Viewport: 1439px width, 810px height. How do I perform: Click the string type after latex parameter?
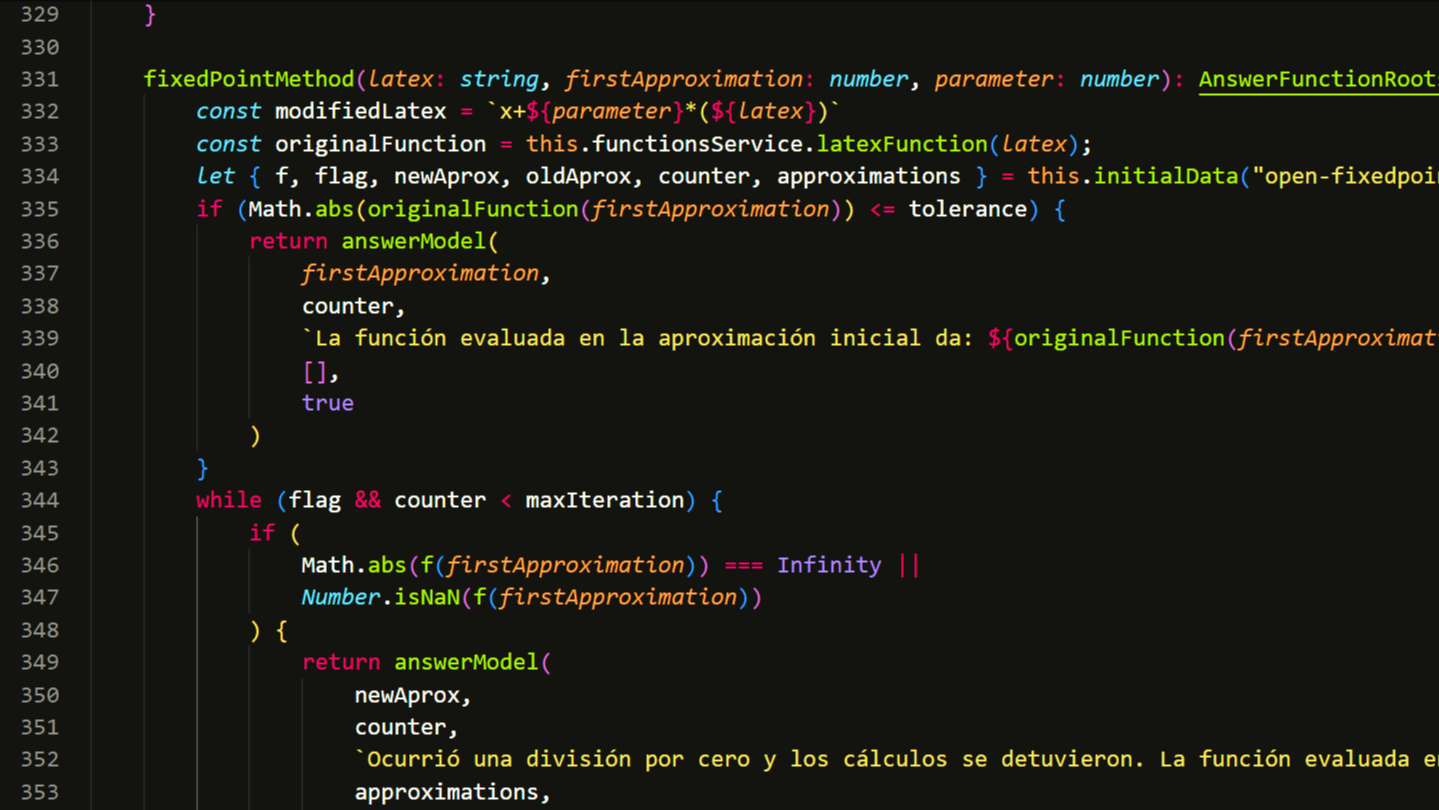click(500, 79)
